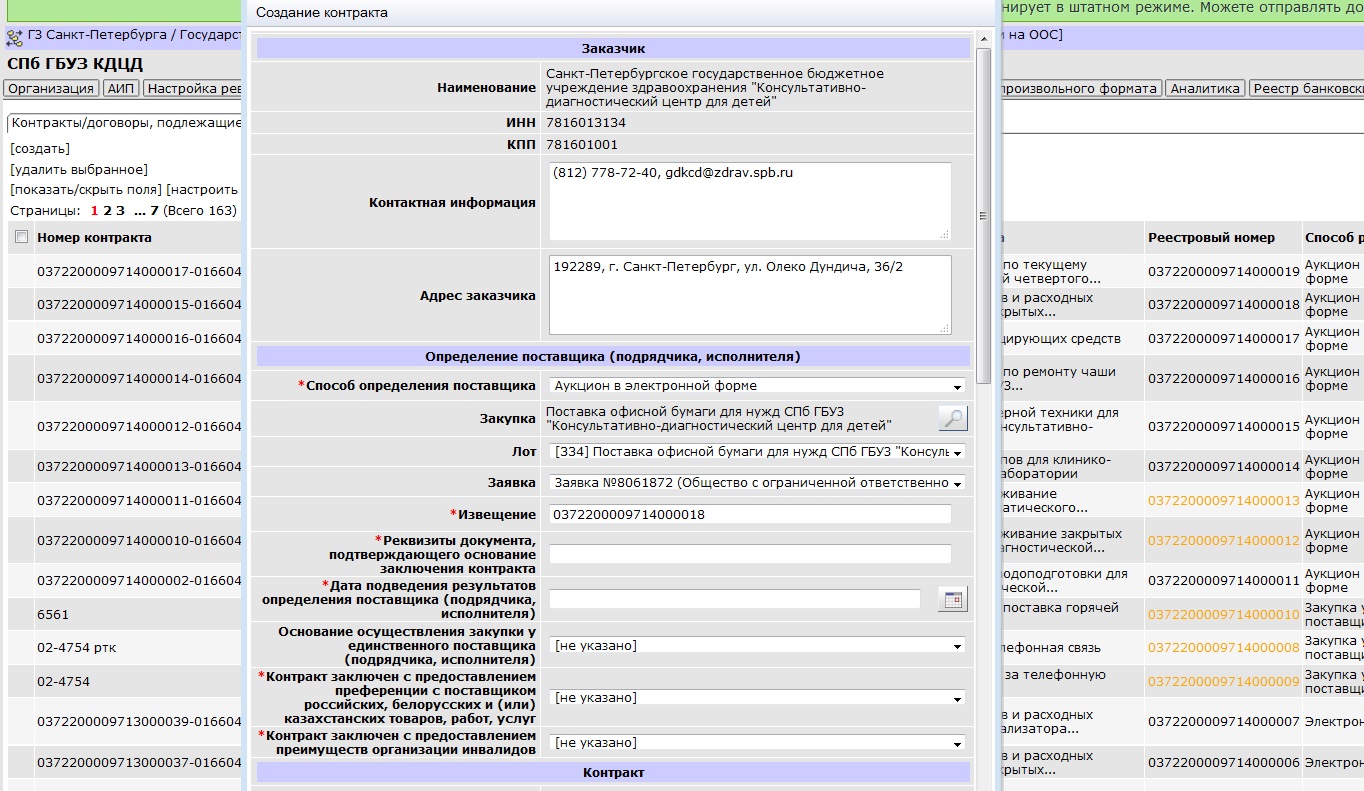Open the АИП menu tab

121,88
